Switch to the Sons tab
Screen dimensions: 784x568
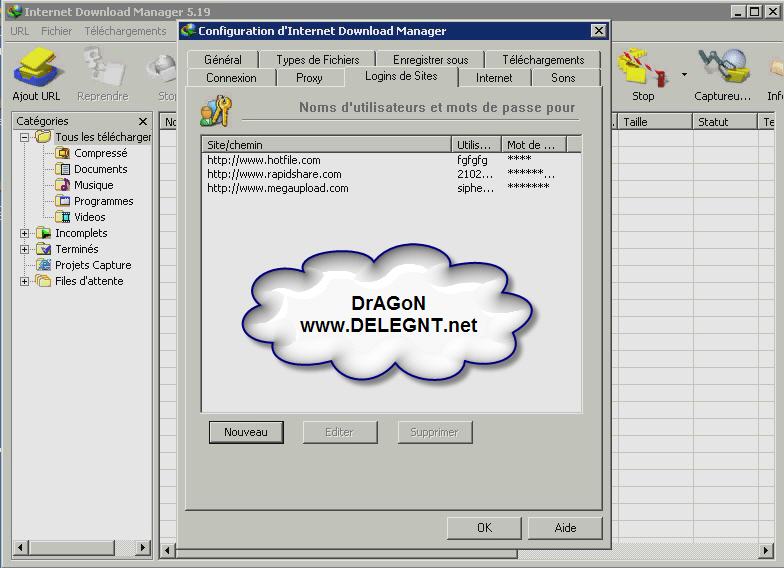(x=563, y=78)
